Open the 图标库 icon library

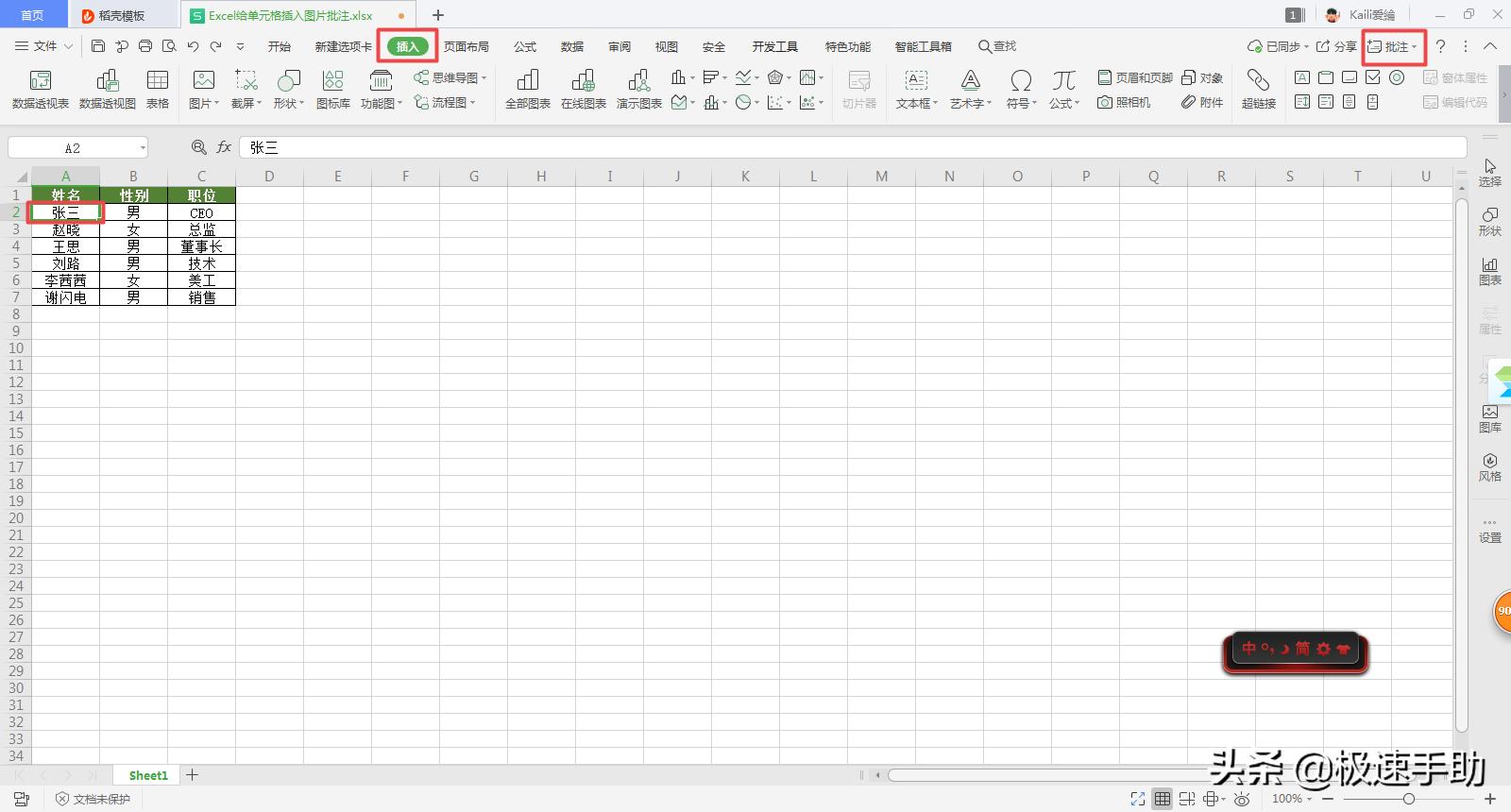tap(332, 89)
